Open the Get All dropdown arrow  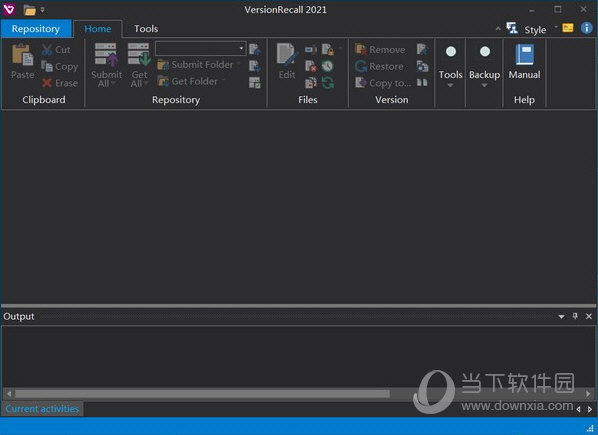pyautogui.click(x=146, y=83)
